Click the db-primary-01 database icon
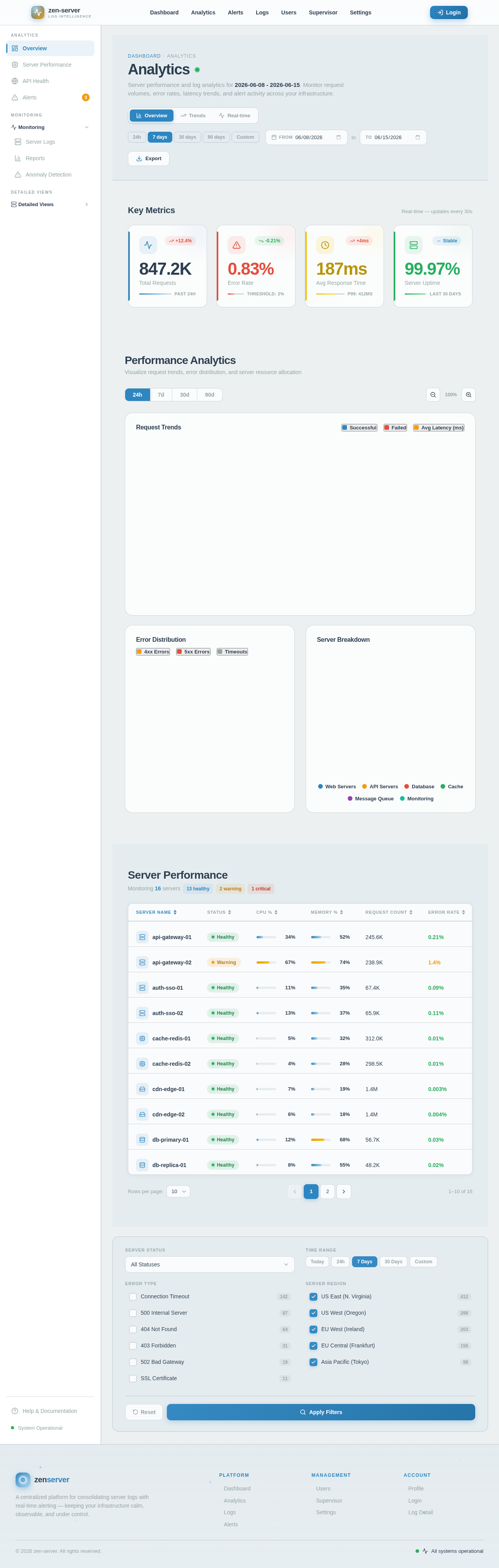Screen dimensions: 499x1568 pos(142,1139)
